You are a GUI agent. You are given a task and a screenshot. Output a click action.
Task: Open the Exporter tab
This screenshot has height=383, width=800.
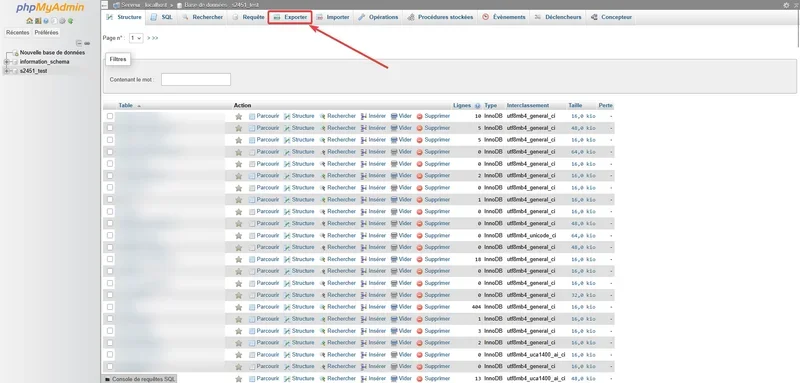click(290, 17)
